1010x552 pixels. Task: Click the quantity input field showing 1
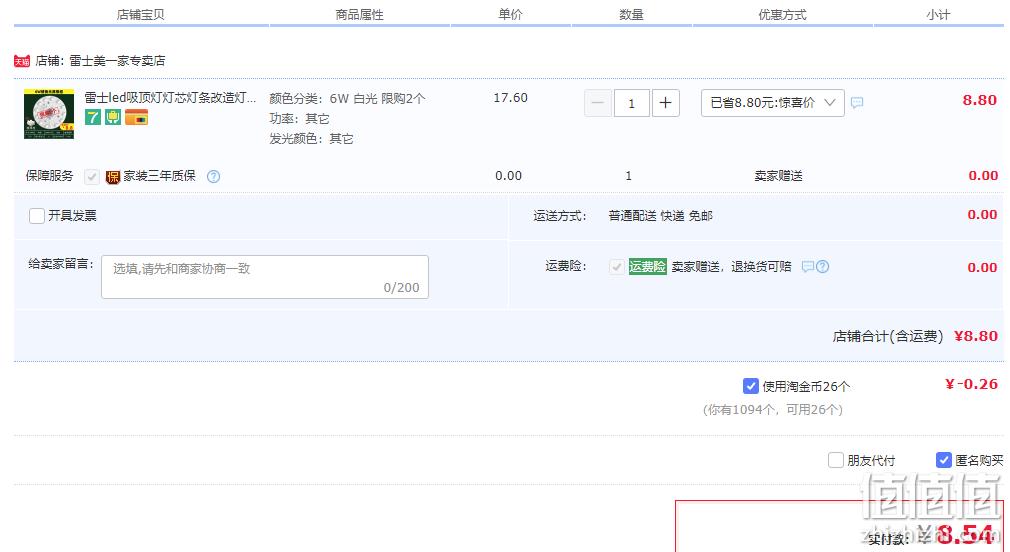coord(631,103)
